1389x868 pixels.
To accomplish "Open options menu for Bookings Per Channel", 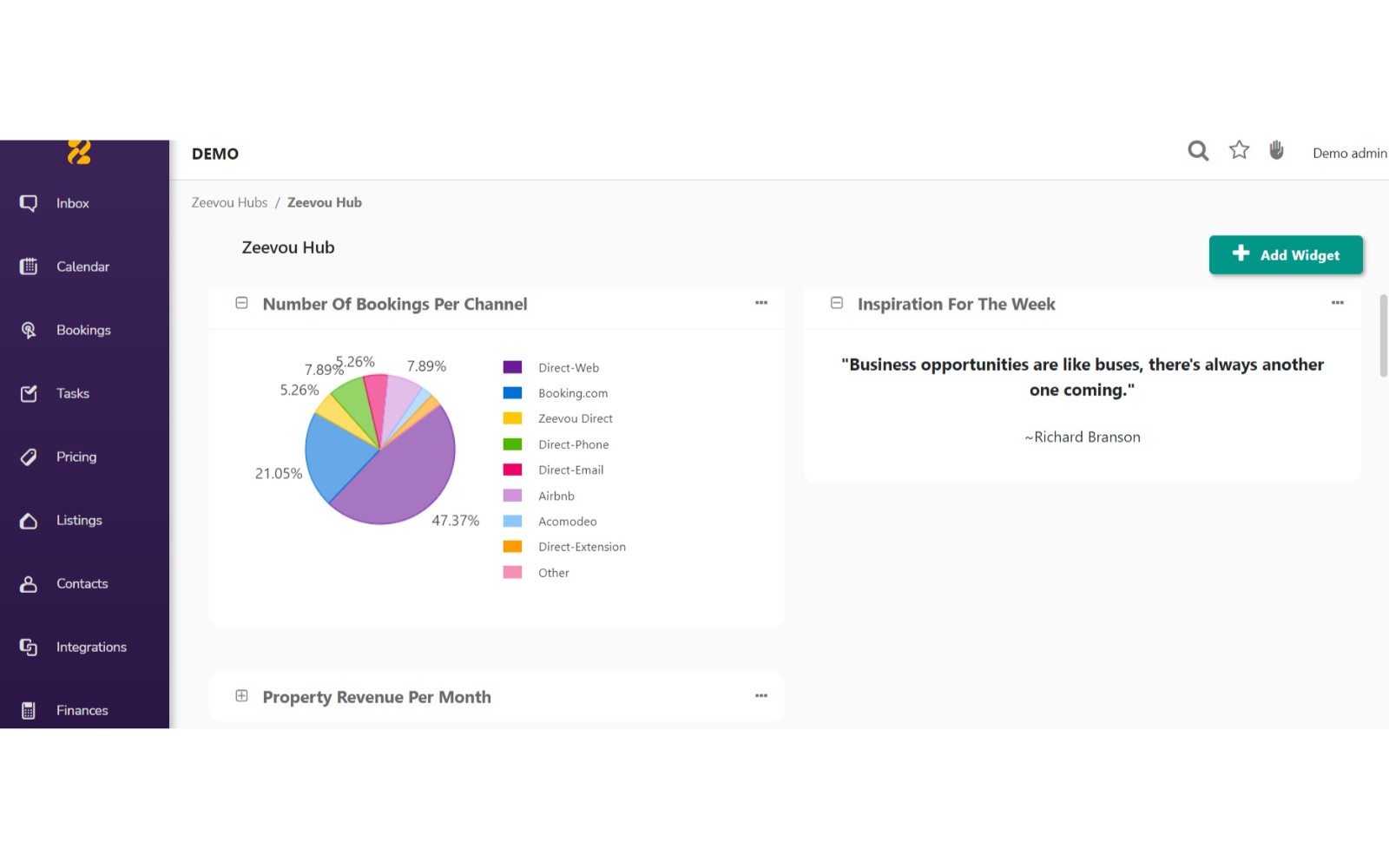I will pos(761,303).
